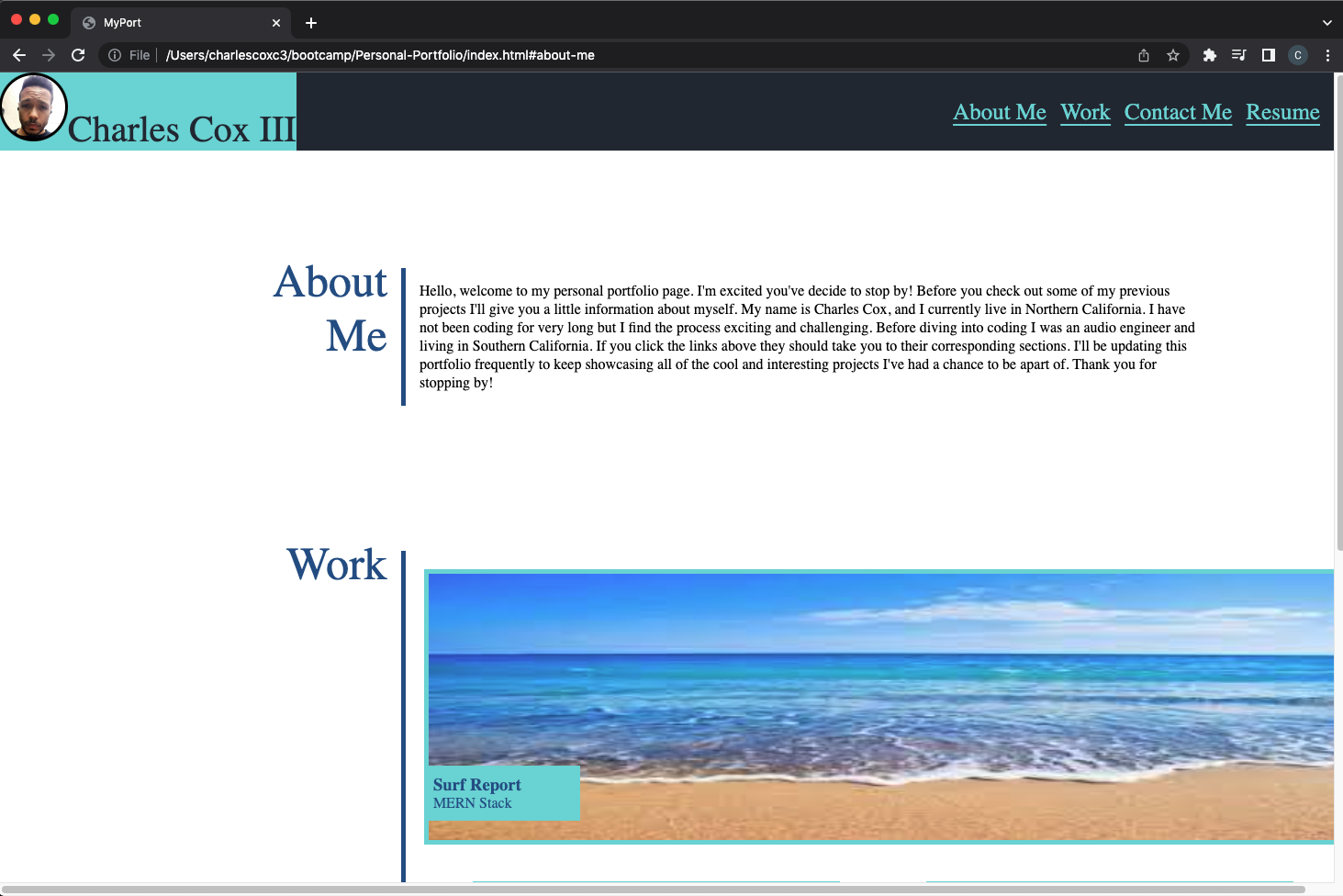Select the MyPort browser tab
This screenshot has width=1343, height=896.
coord(181,23)
